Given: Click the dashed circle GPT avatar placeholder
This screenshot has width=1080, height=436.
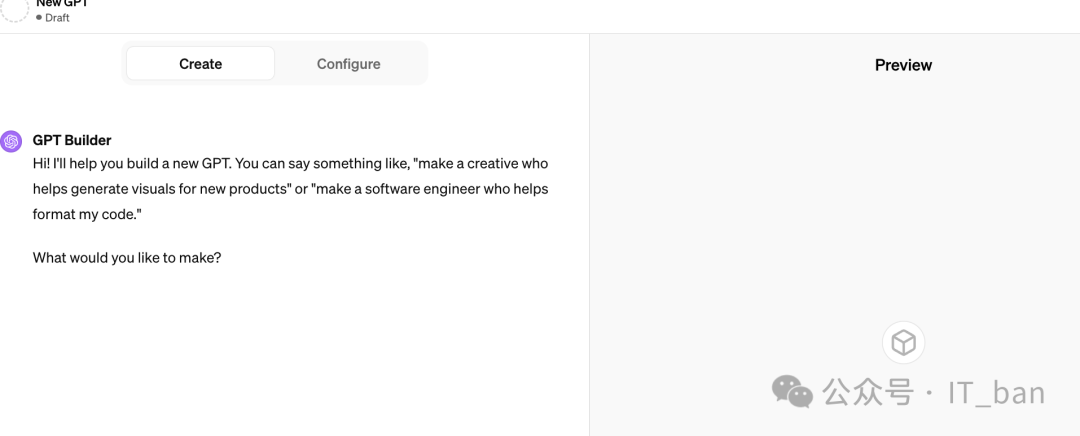Looking at the screenshot, I should (x=13, y=9).
